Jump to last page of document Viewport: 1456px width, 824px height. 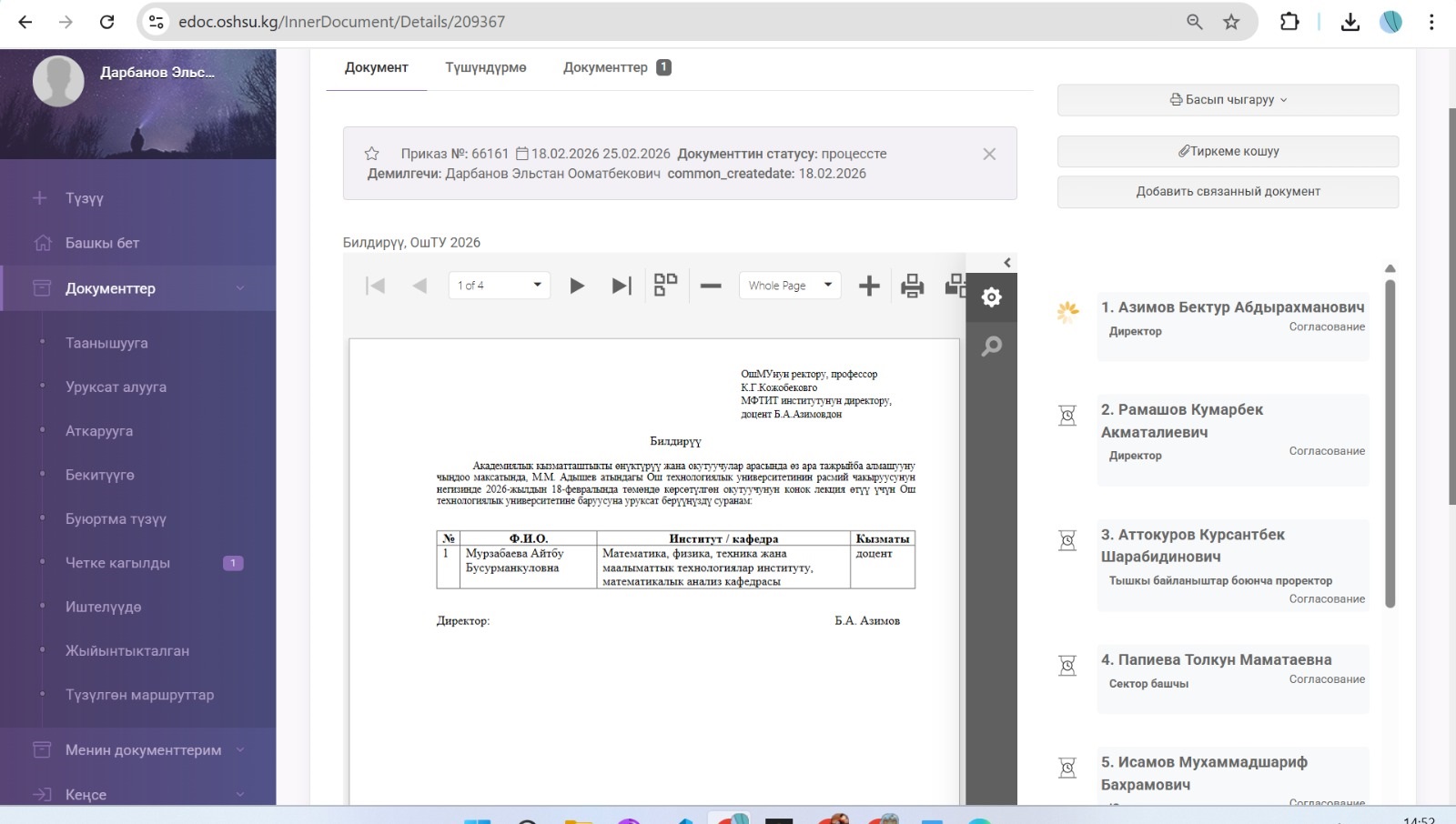point(622,286)
